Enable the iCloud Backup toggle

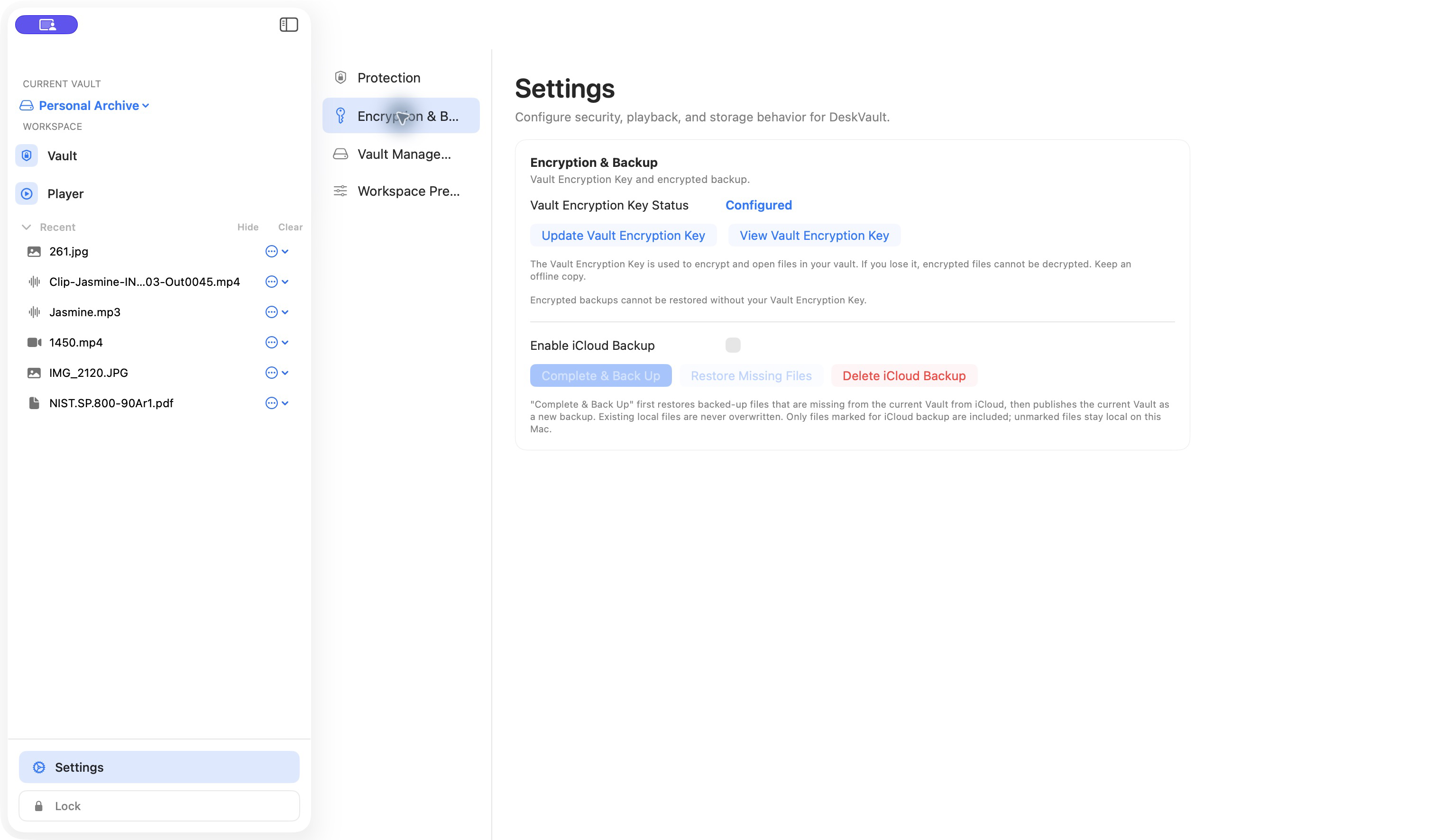click(733, 345)
